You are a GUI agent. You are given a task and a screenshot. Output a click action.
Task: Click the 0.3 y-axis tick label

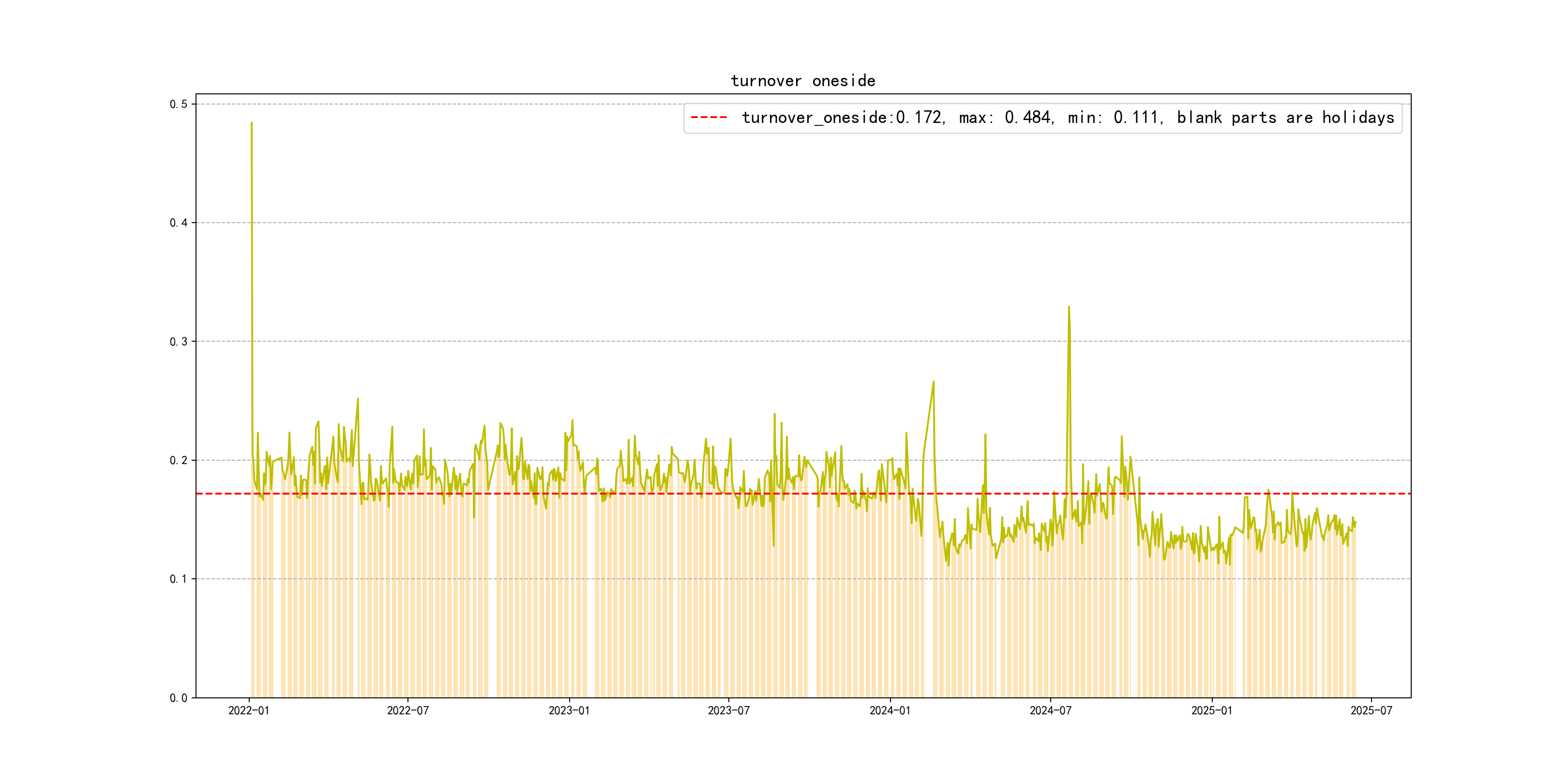(x=179, y=342)
